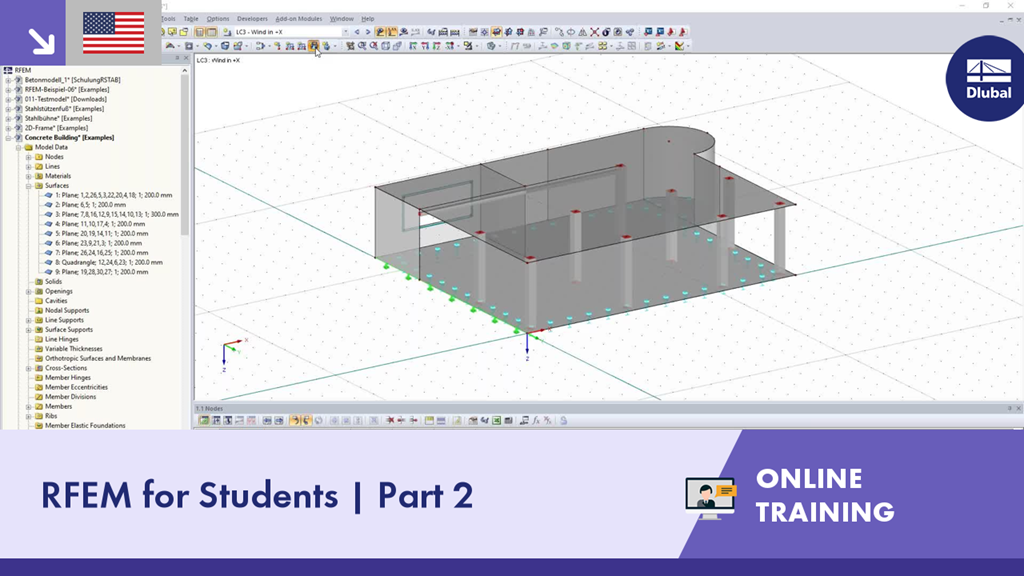1024x576 pixels.
Task: Select the Member Eccentricities folder
Action: [76, 387]
